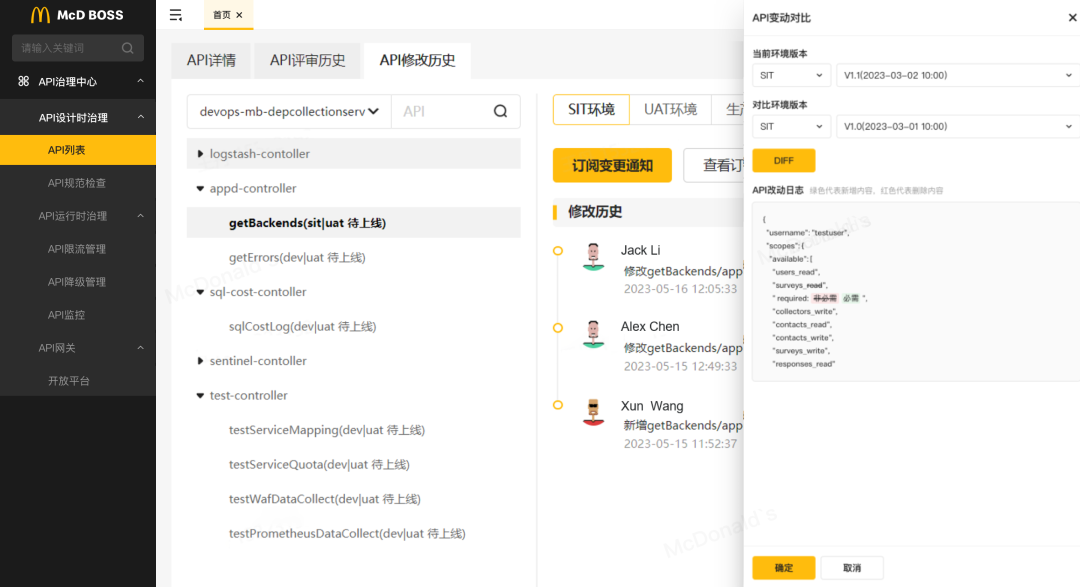This screenshot has height=587, width=1080.
Task: Switch to the API评审历史 tab
Action: [307, 60]
